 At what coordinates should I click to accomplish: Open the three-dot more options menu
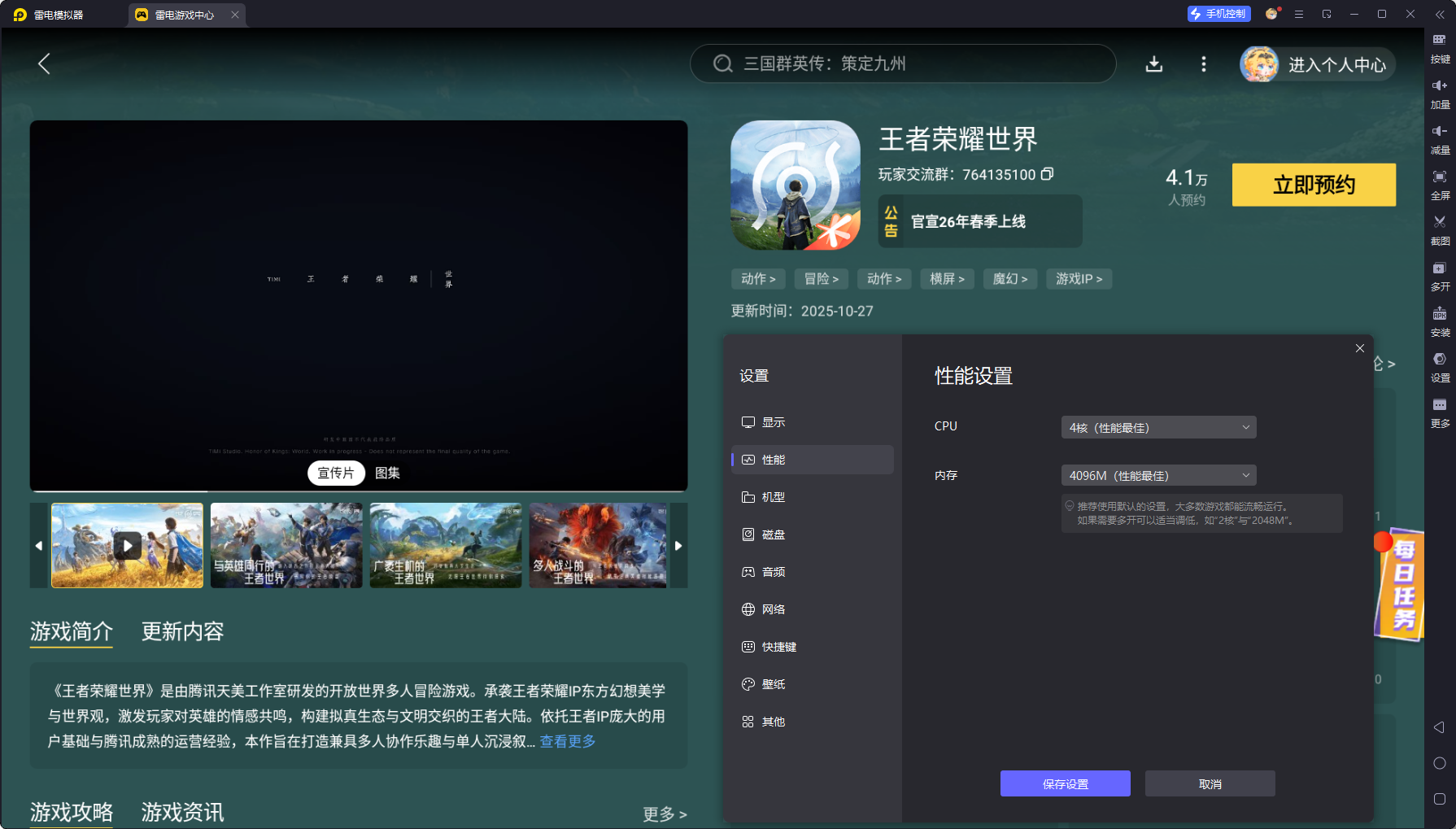coord(1203,64)
